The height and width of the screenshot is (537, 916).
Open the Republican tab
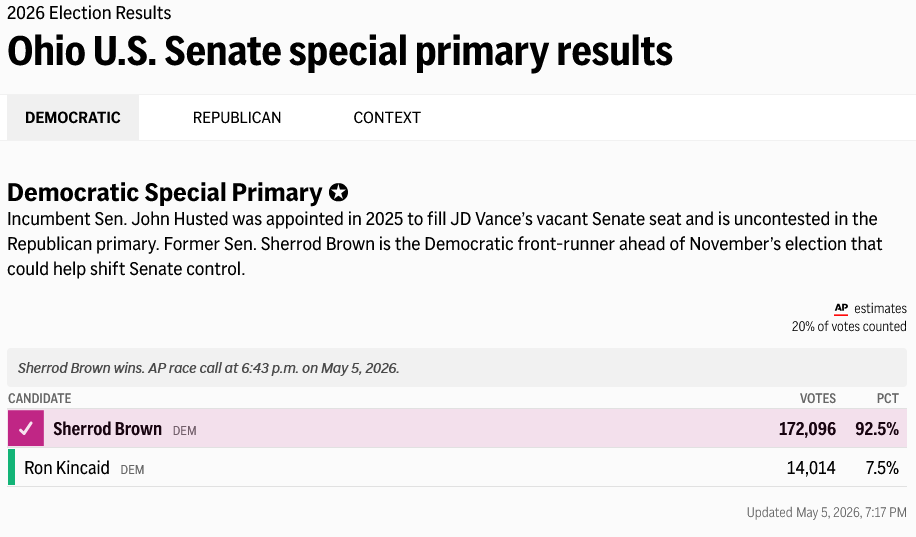[x=237, y=117]
